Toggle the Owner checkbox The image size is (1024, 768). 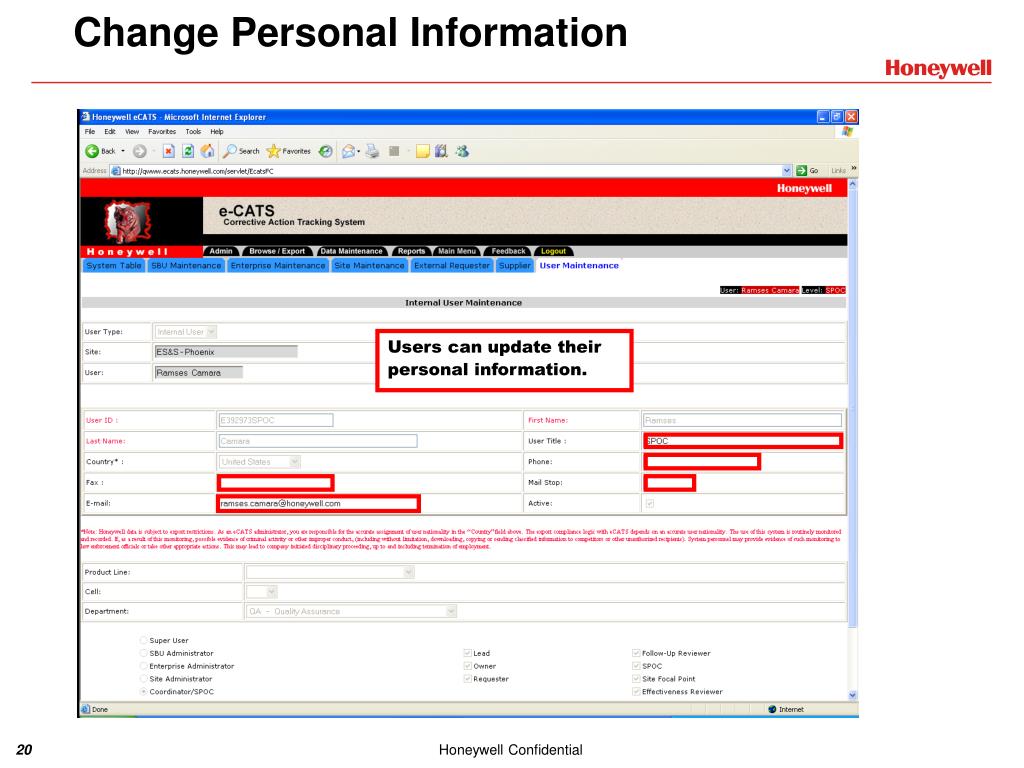[468, 666]
